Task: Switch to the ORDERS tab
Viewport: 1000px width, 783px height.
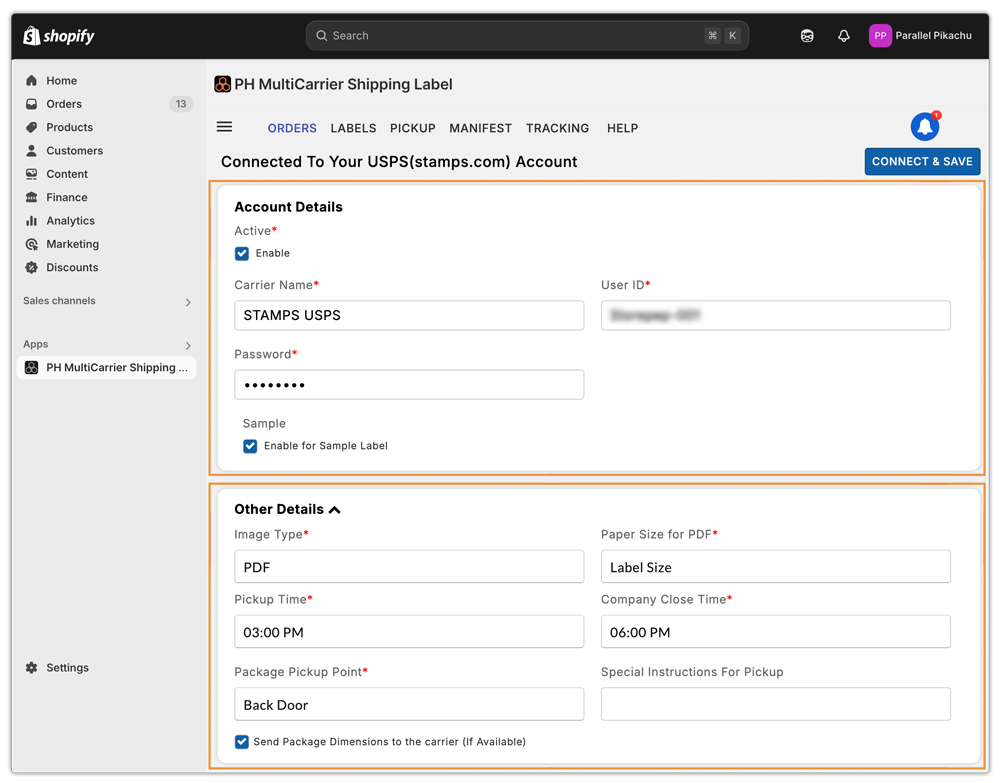Action: coord(292,128)
